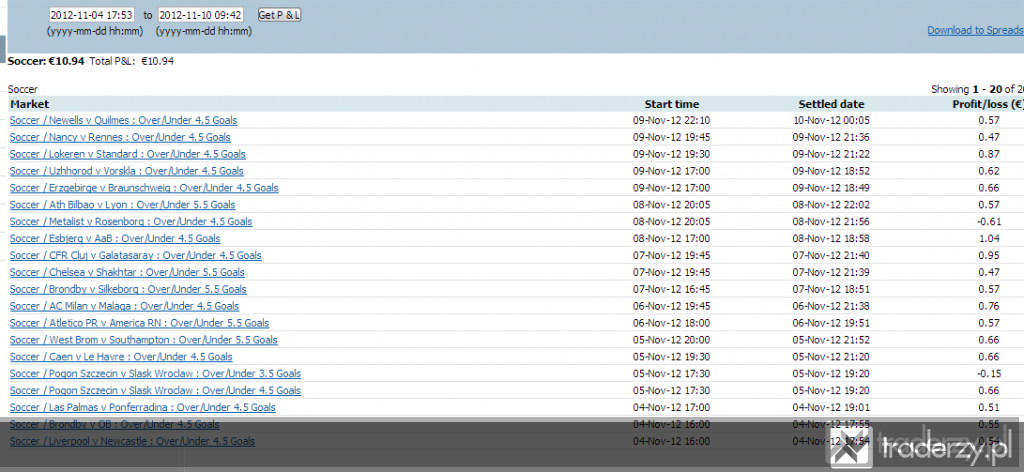Open Nancy v Rennes market link

(120, 137)
